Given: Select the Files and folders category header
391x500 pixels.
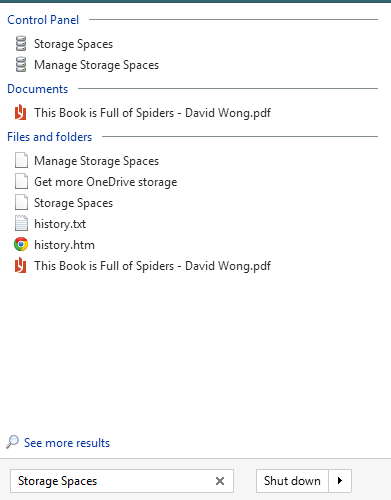Looking at the screenshot, I should click(49, 137).
